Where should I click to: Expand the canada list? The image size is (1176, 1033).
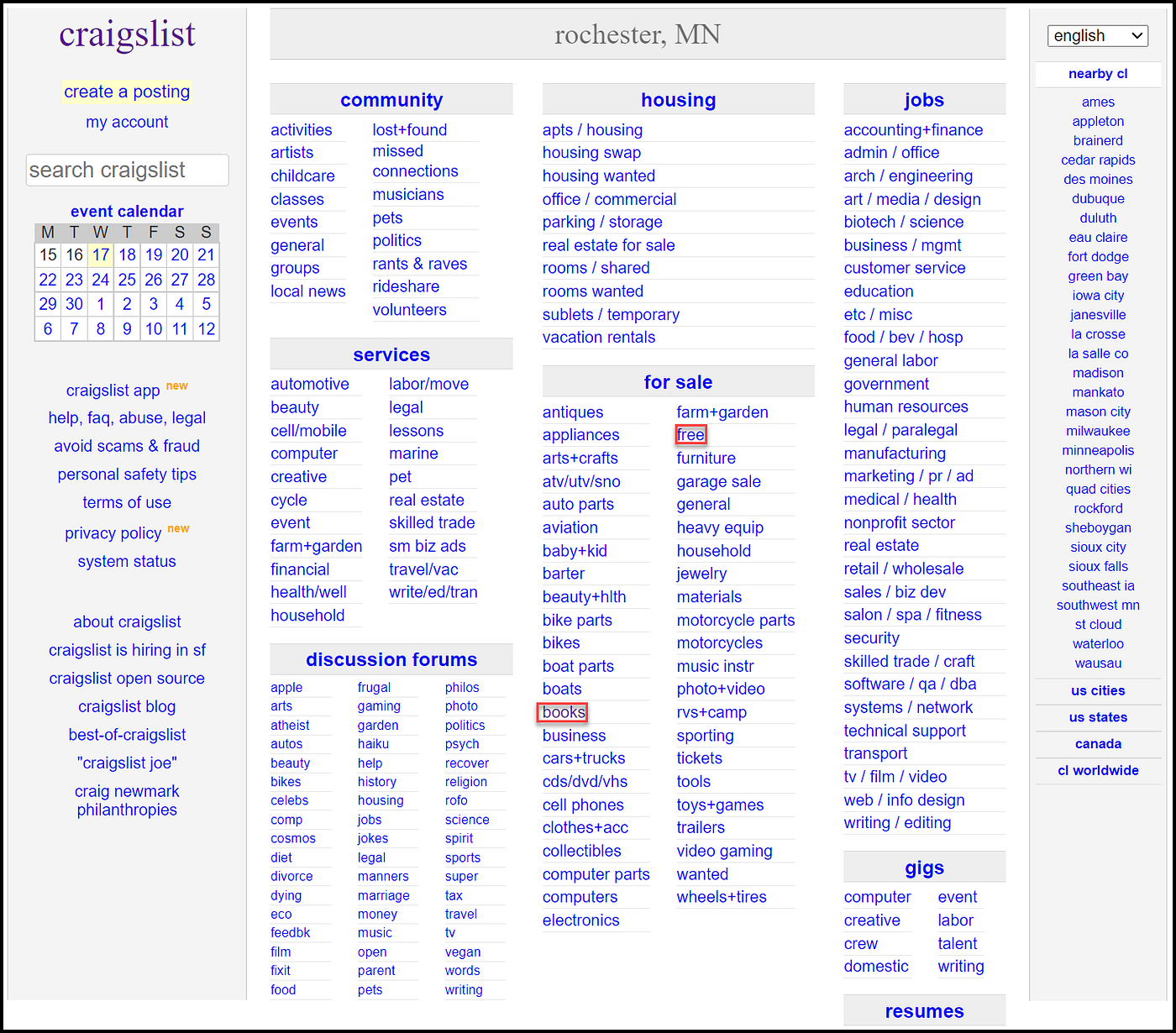pos(1098,744)
